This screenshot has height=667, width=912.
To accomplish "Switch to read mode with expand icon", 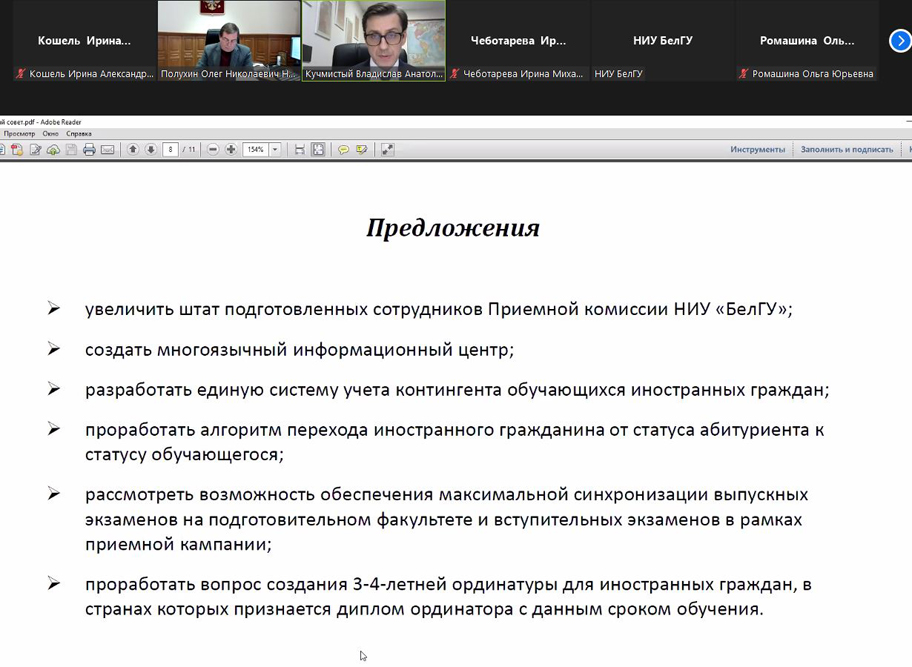I will point(387,150).
